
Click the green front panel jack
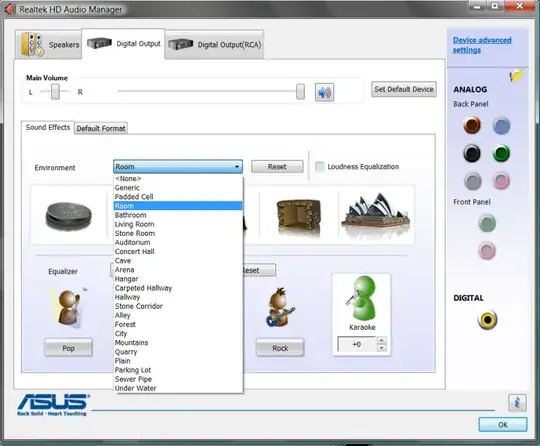tap(487, 223)
